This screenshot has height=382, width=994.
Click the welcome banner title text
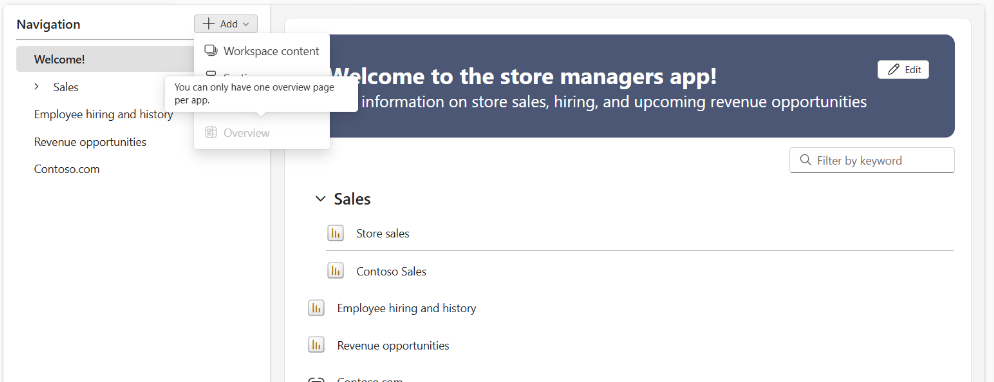[524, 77]
